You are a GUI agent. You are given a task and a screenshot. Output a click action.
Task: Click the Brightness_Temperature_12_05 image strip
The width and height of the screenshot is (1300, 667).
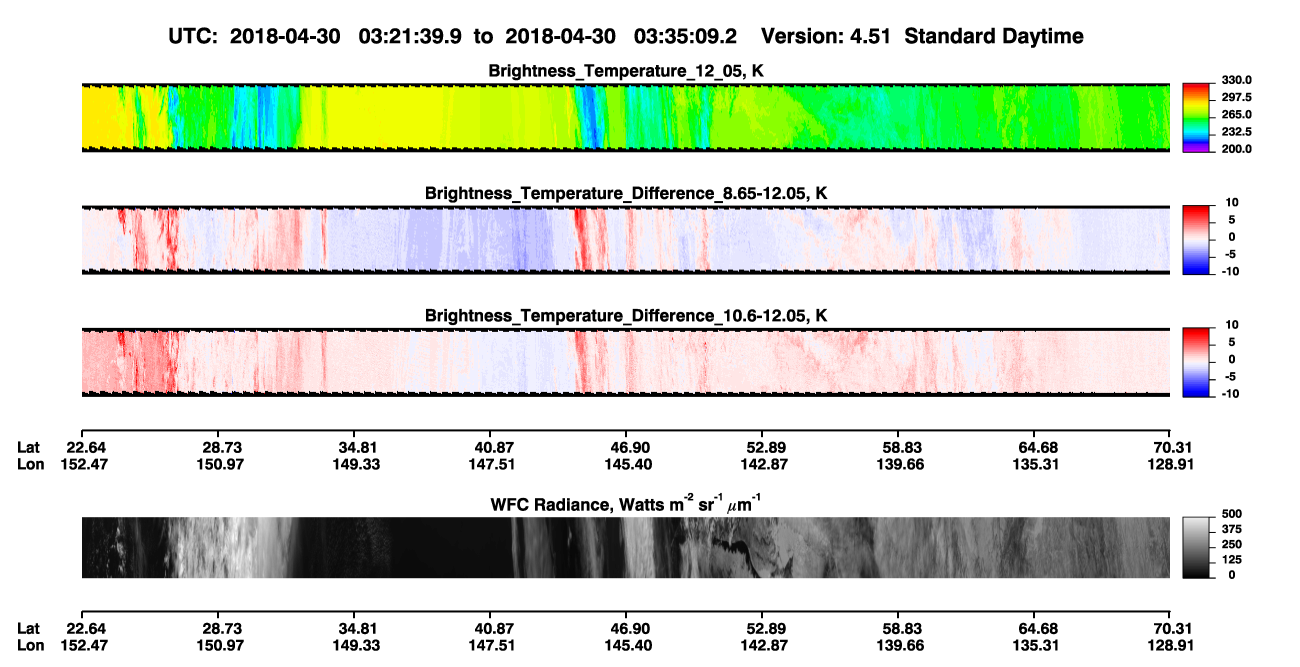pyautogui.click(x=625, y=117)
